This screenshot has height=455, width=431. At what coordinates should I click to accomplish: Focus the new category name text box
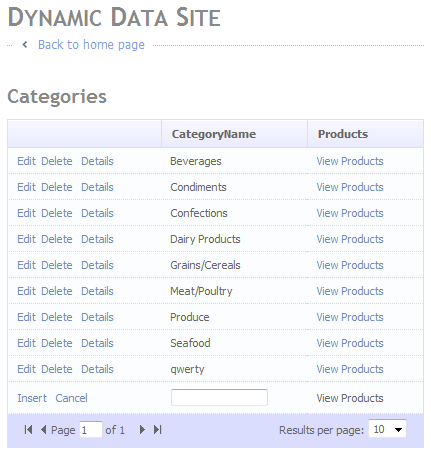pyautogui.click(x=219, y=397)
